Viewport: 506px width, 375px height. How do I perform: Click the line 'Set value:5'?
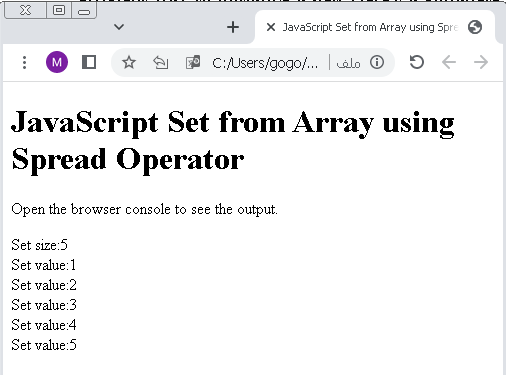[44, 345]
